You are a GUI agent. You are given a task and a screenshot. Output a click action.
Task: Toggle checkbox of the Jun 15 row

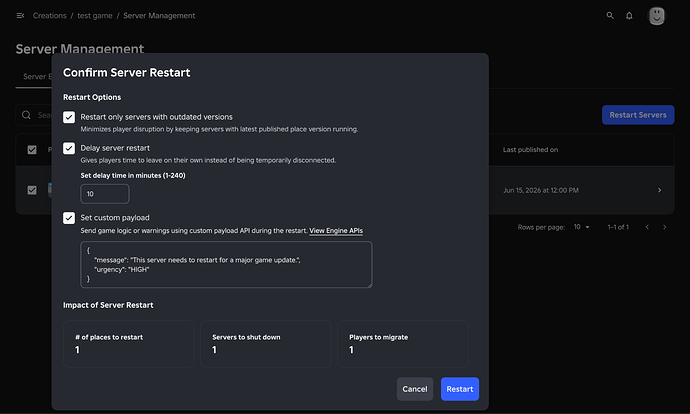32,190
